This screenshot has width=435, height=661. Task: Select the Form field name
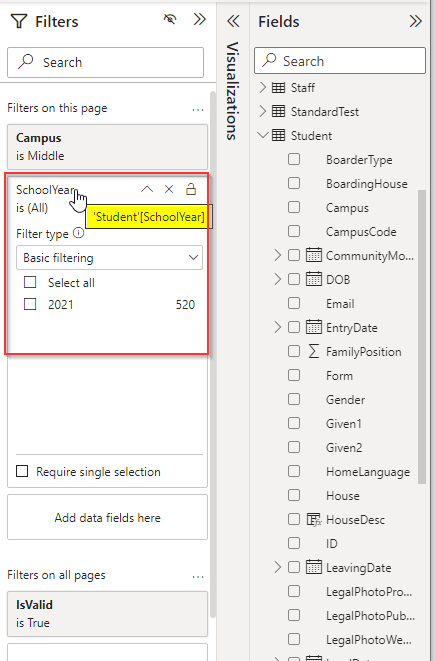(x=339, y=376)
